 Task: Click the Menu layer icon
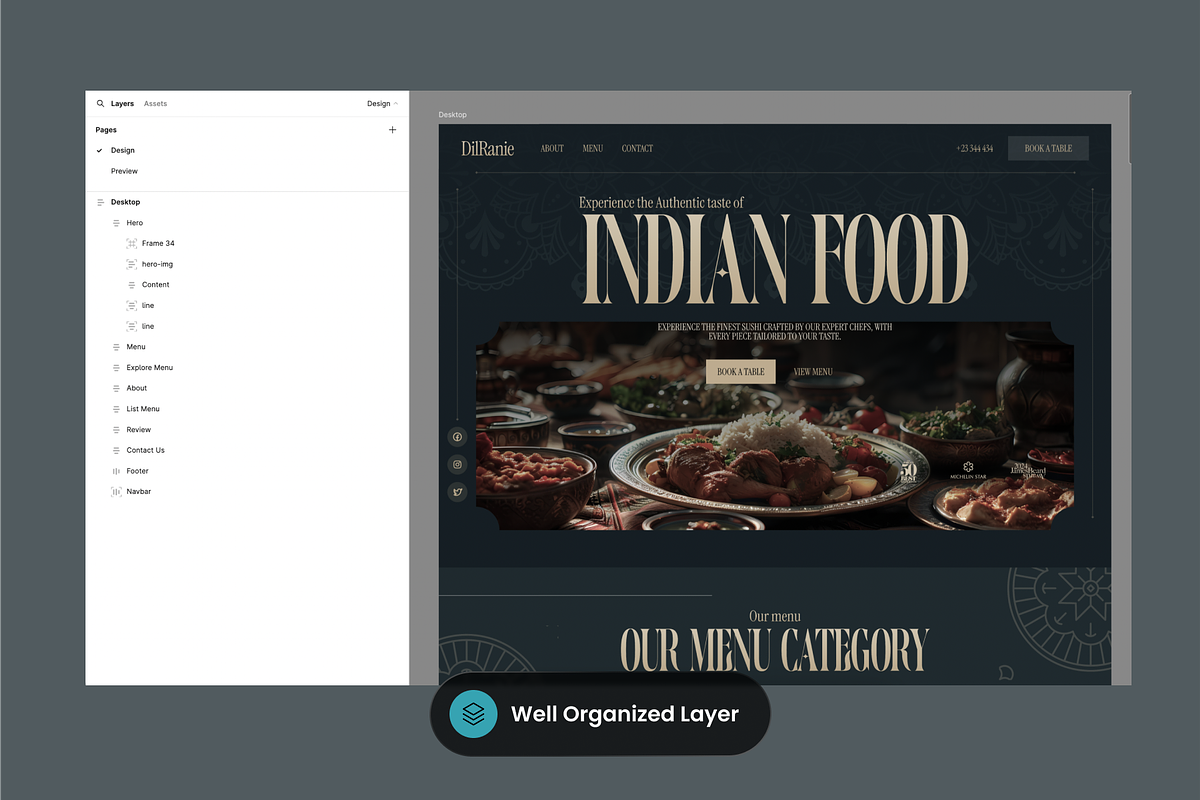point(116,347)
